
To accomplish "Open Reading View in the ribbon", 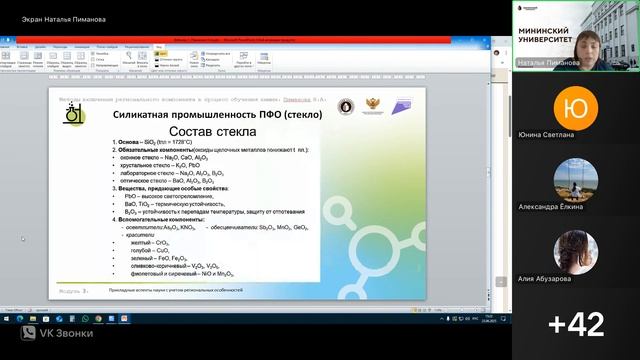I will point(38,59).
